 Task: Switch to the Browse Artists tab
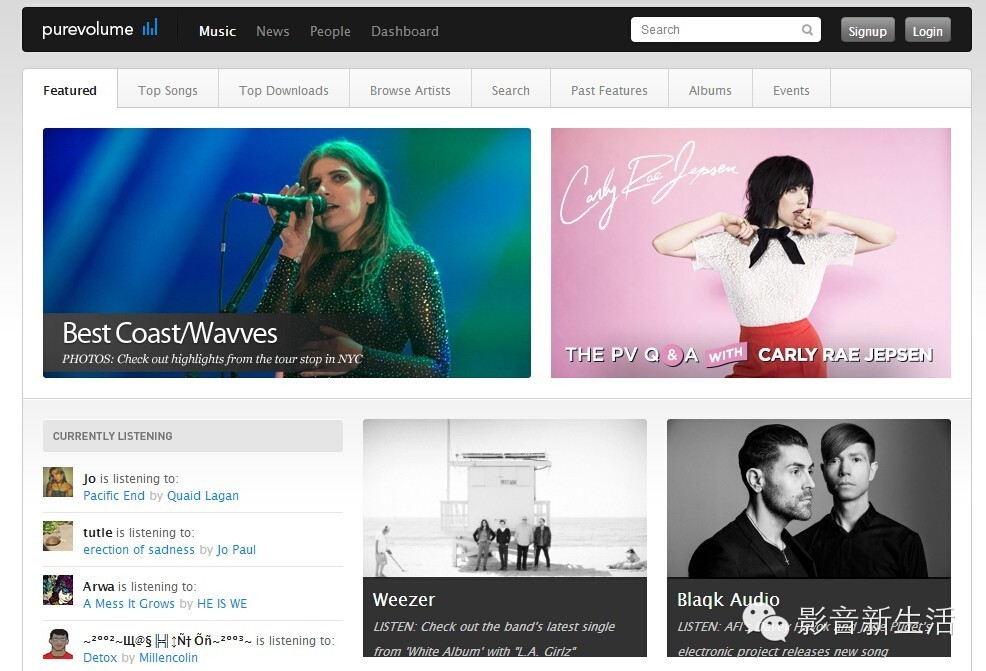(410, 91)
